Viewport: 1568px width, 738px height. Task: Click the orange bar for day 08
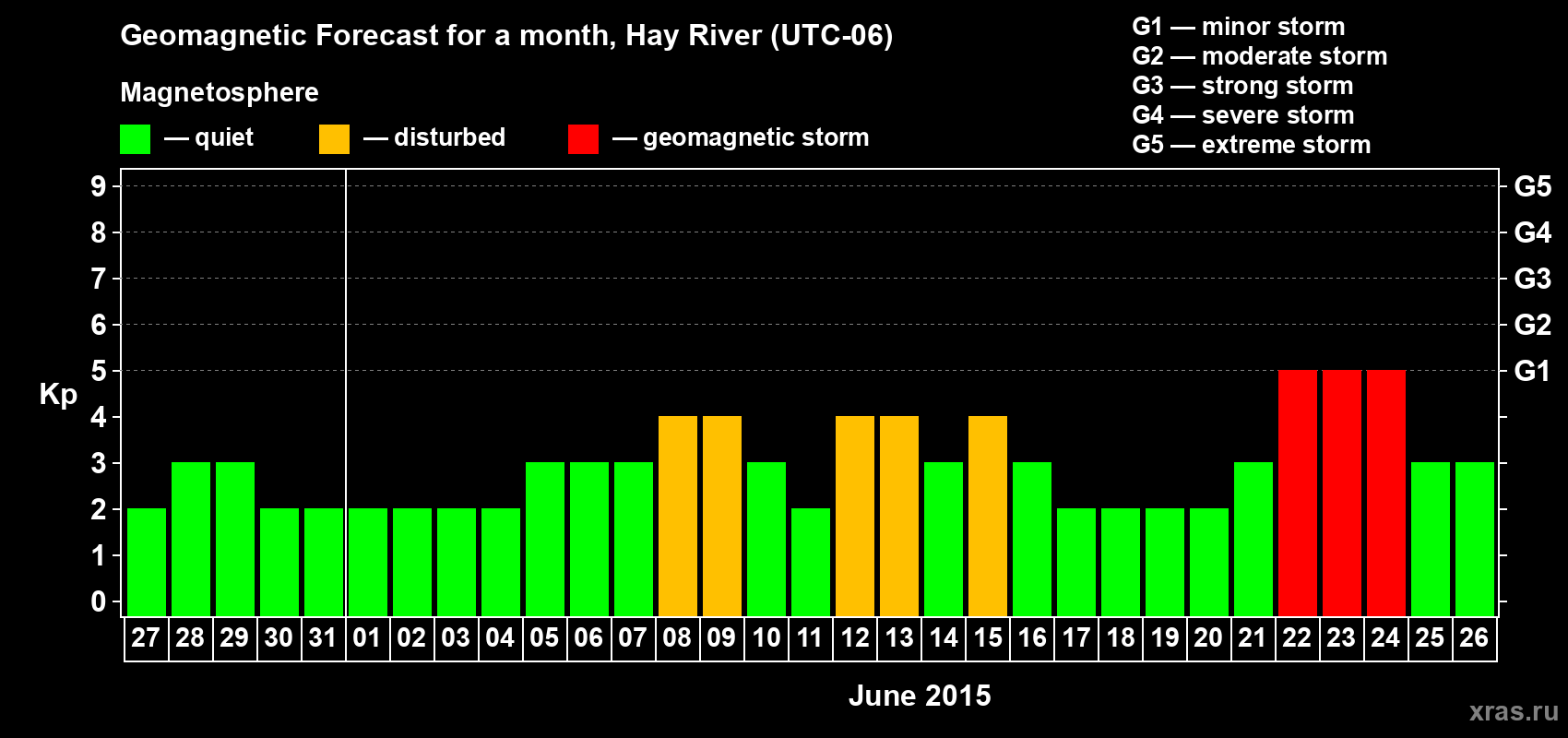pyautogui.click(x=678, y=516)
